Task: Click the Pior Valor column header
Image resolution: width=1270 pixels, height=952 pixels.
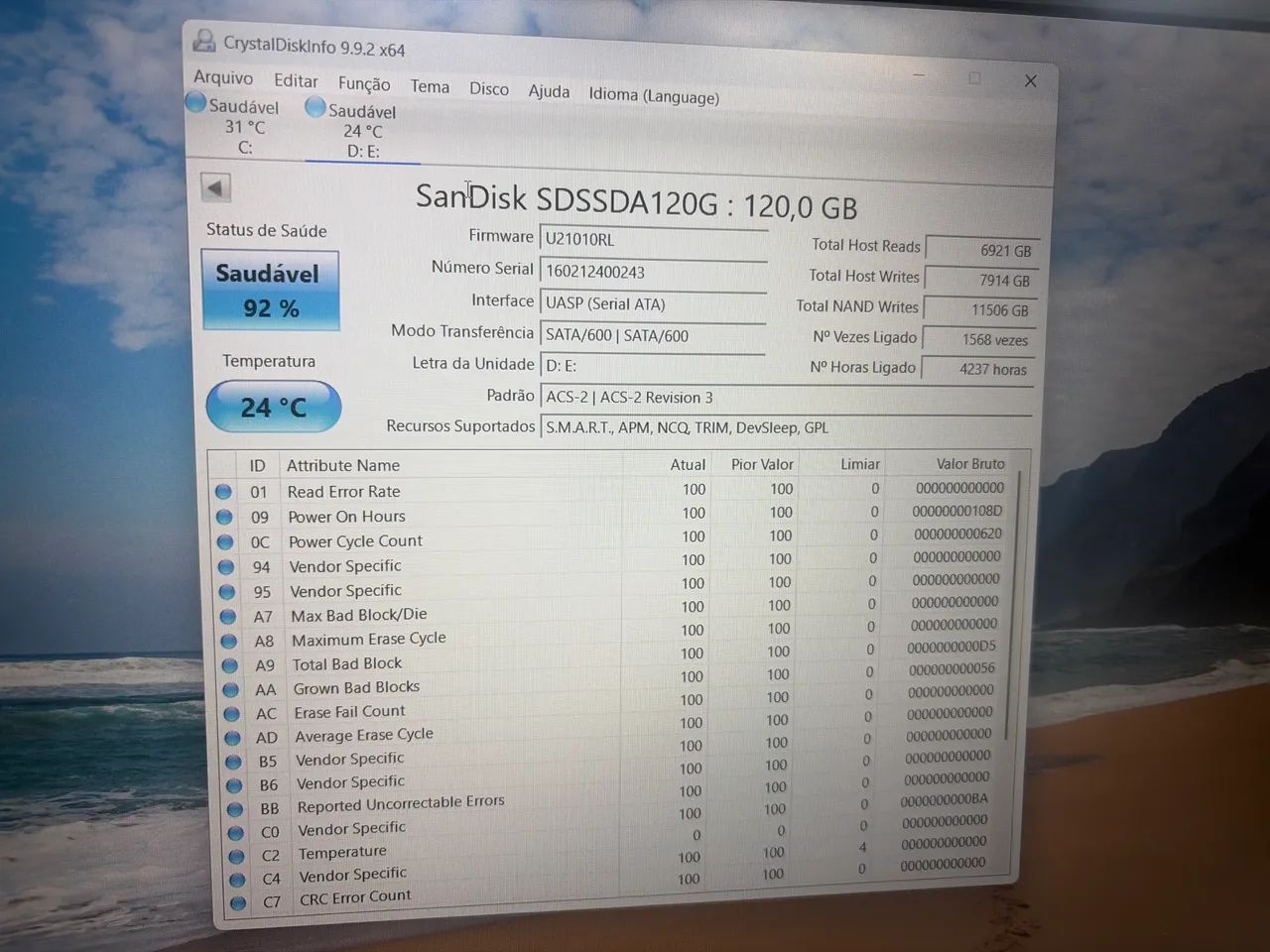Action: (762, 464)
